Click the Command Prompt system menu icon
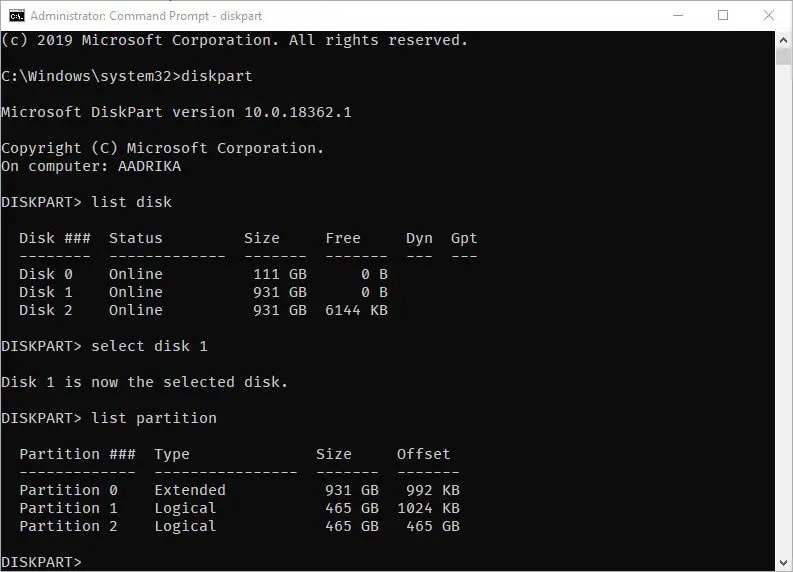Image resolution: width=793 pixels, height=572 pixels. [17, 15]
